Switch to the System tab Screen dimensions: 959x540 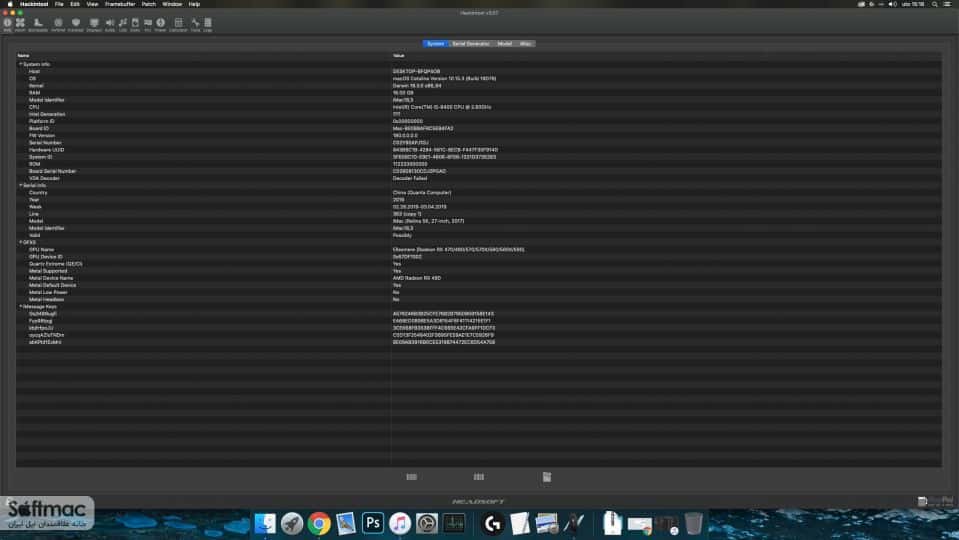[435, 44]
